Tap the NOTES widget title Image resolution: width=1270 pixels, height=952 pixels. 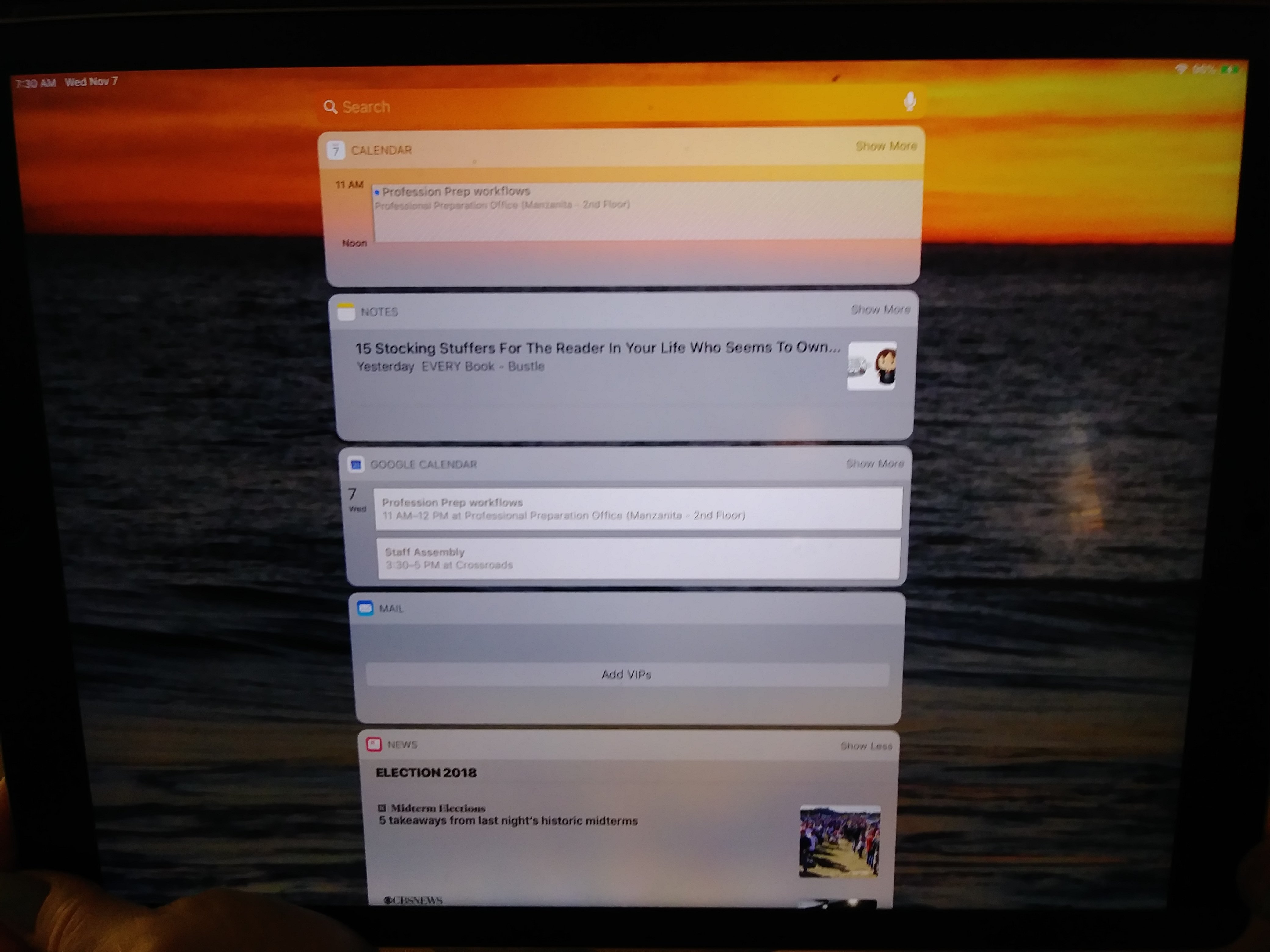tap(379, 312)
